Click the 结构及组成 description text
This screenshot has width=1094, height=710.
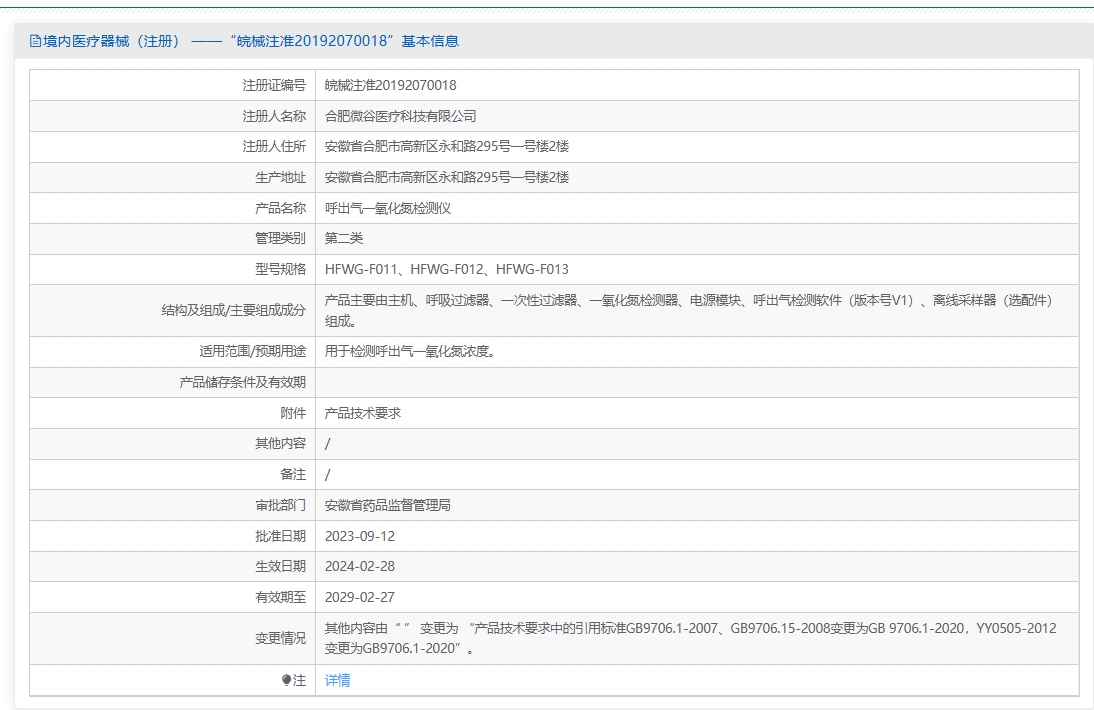[x=689, y=310]
